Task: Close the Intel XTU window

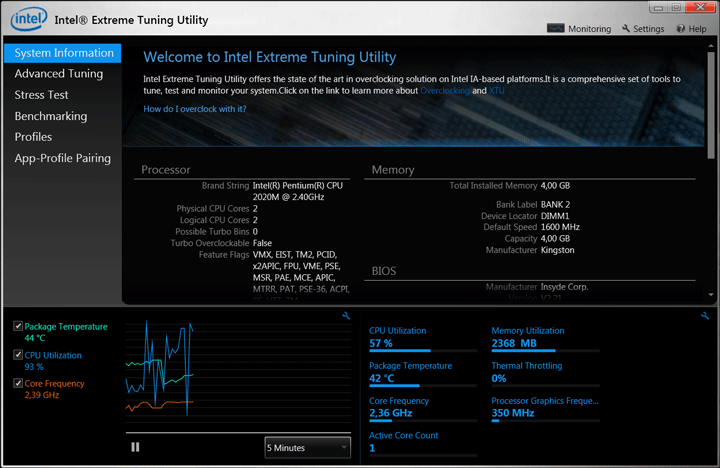Action: click(701, 7)
